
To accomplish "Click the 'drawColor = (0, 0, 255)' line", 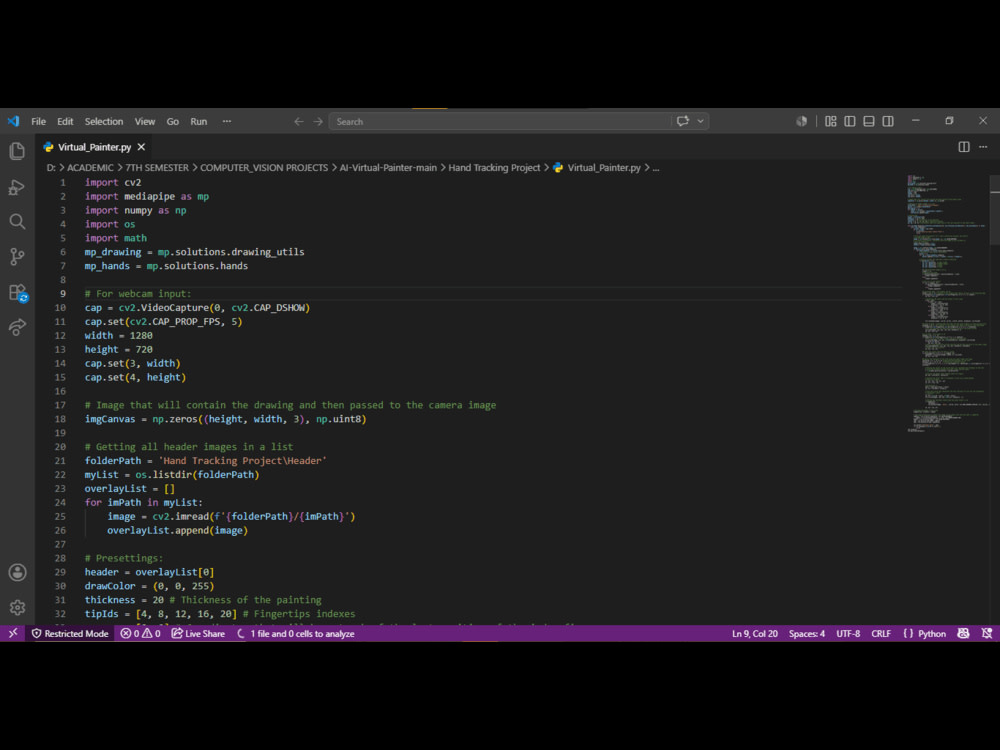I will (x=149, y=586).
